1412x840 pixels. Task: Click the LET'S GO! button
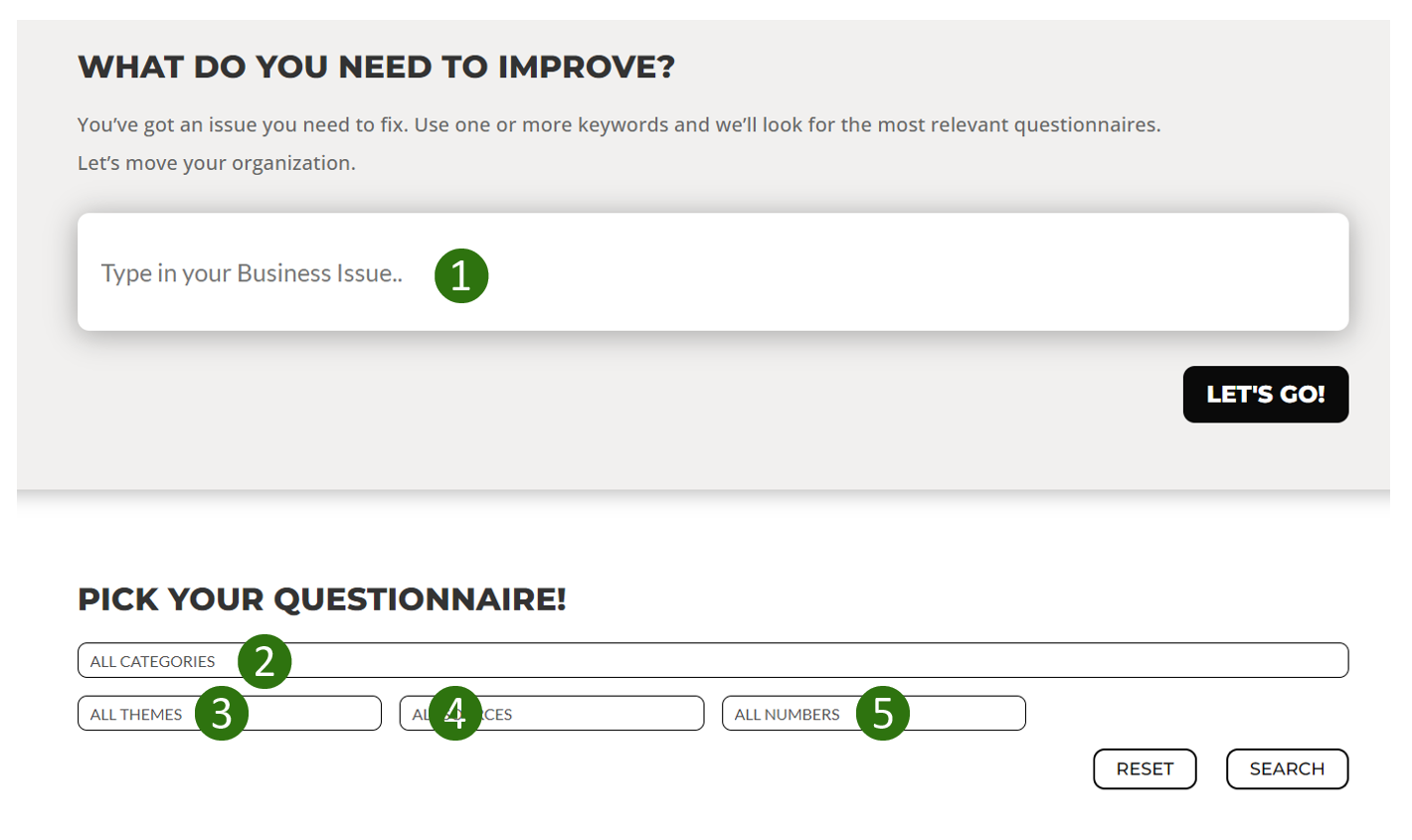pyautogui.click(x=1266, y=394)
